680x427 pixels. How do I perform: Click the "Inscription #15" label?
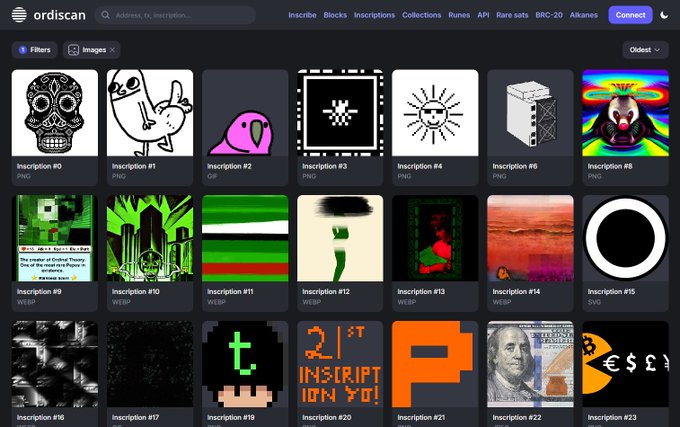pos(611,292)
